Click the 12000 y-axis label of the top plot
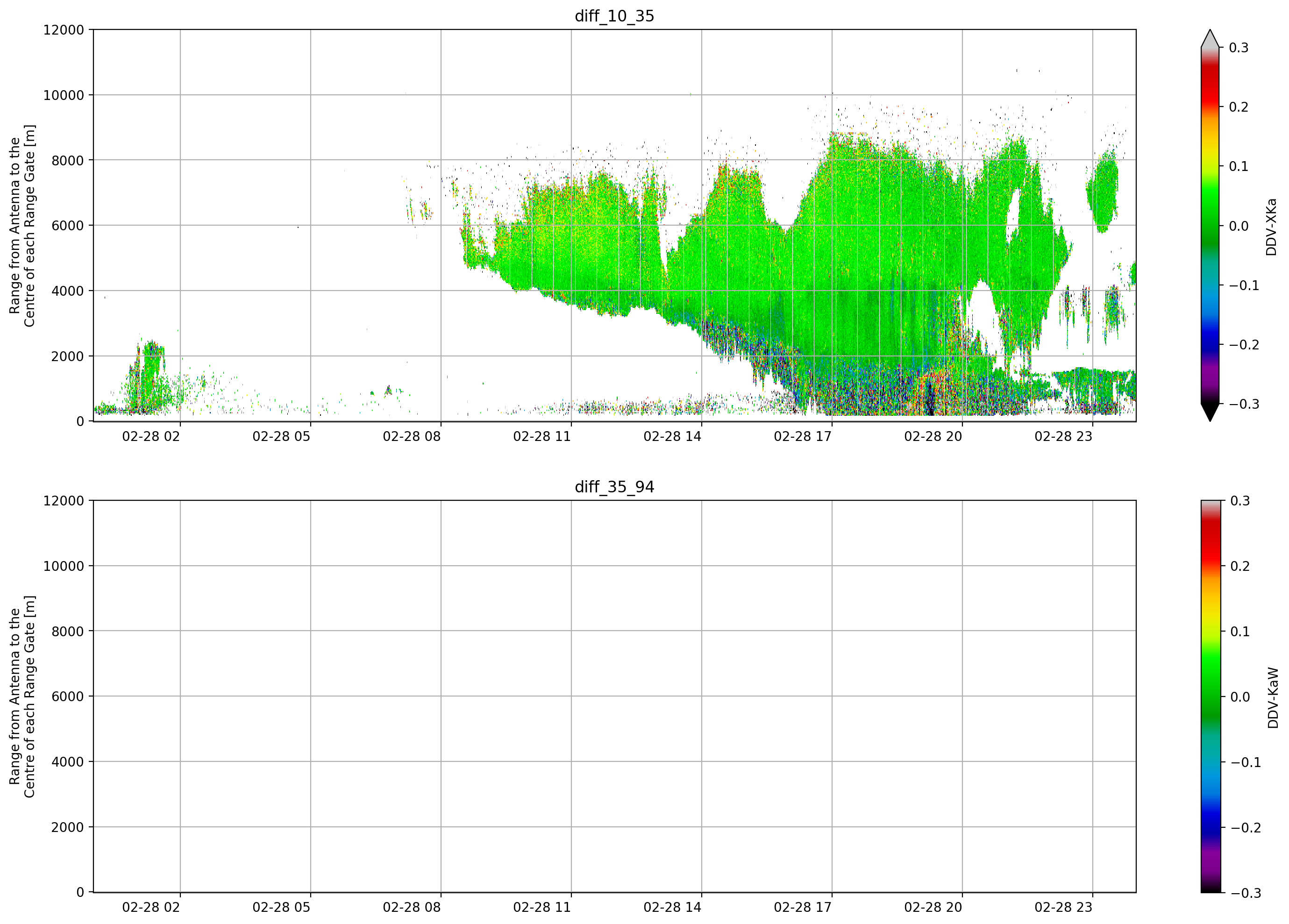 [x=64, y=29]
